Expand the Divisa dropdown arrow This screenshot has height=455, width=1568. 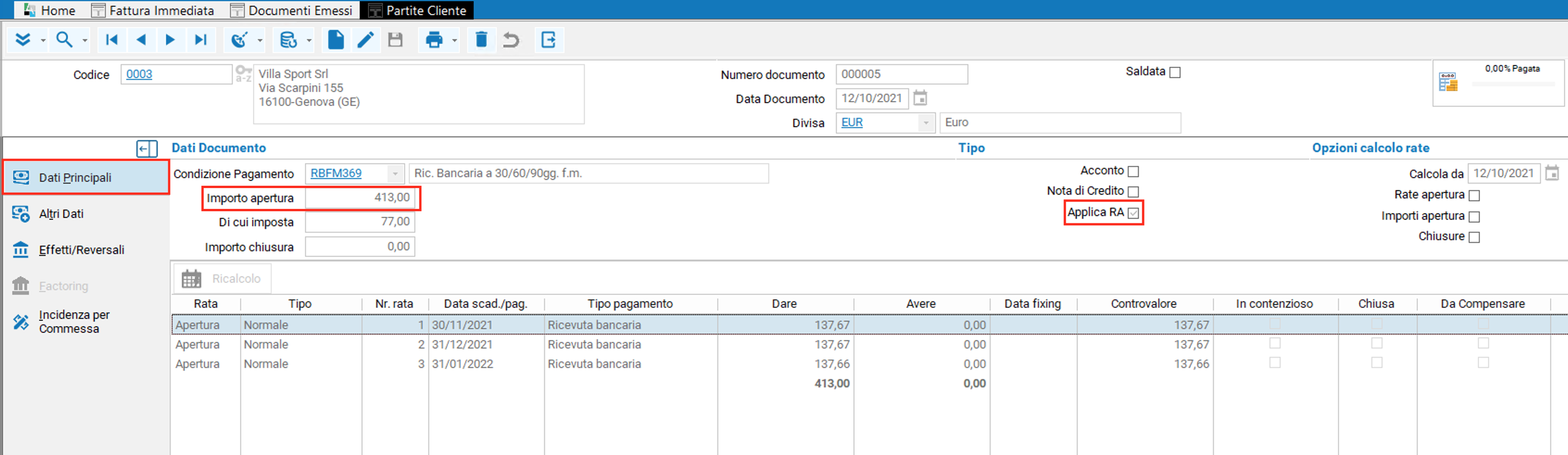(x=926, y=123)
